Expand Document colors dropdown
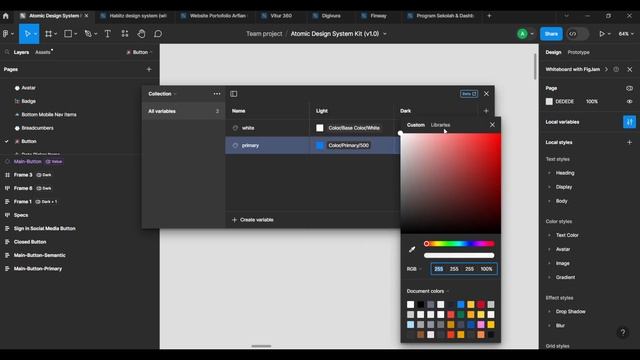 [428, 291]
